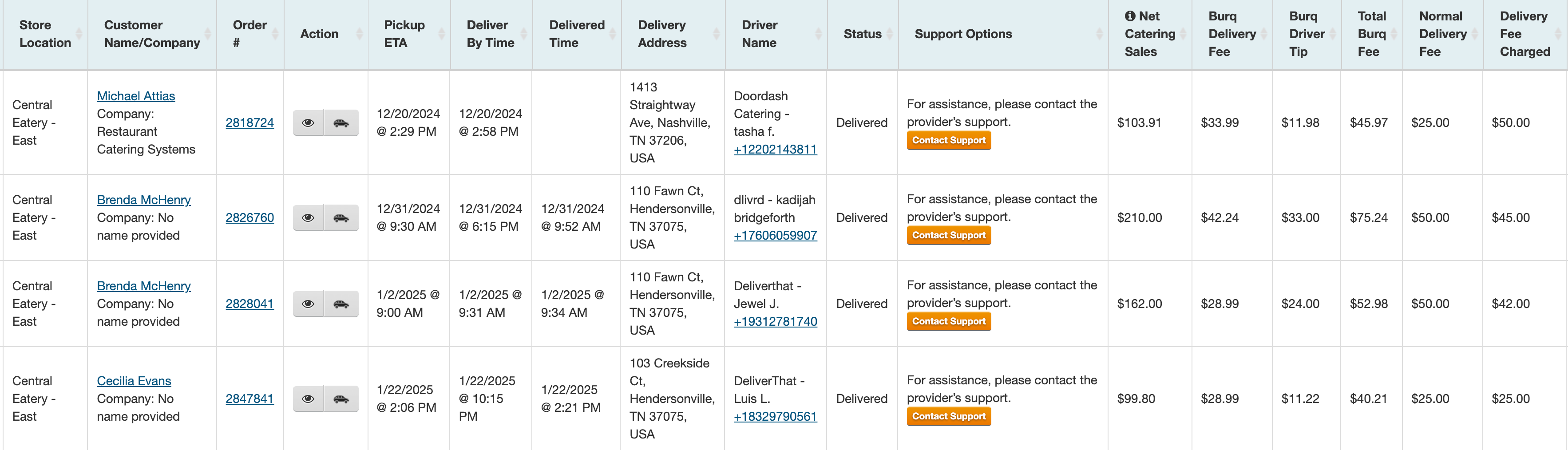The width and height of the screenshot is (1568, 450).
Task: Click the car icon for order 2826760
Action: 341,218
